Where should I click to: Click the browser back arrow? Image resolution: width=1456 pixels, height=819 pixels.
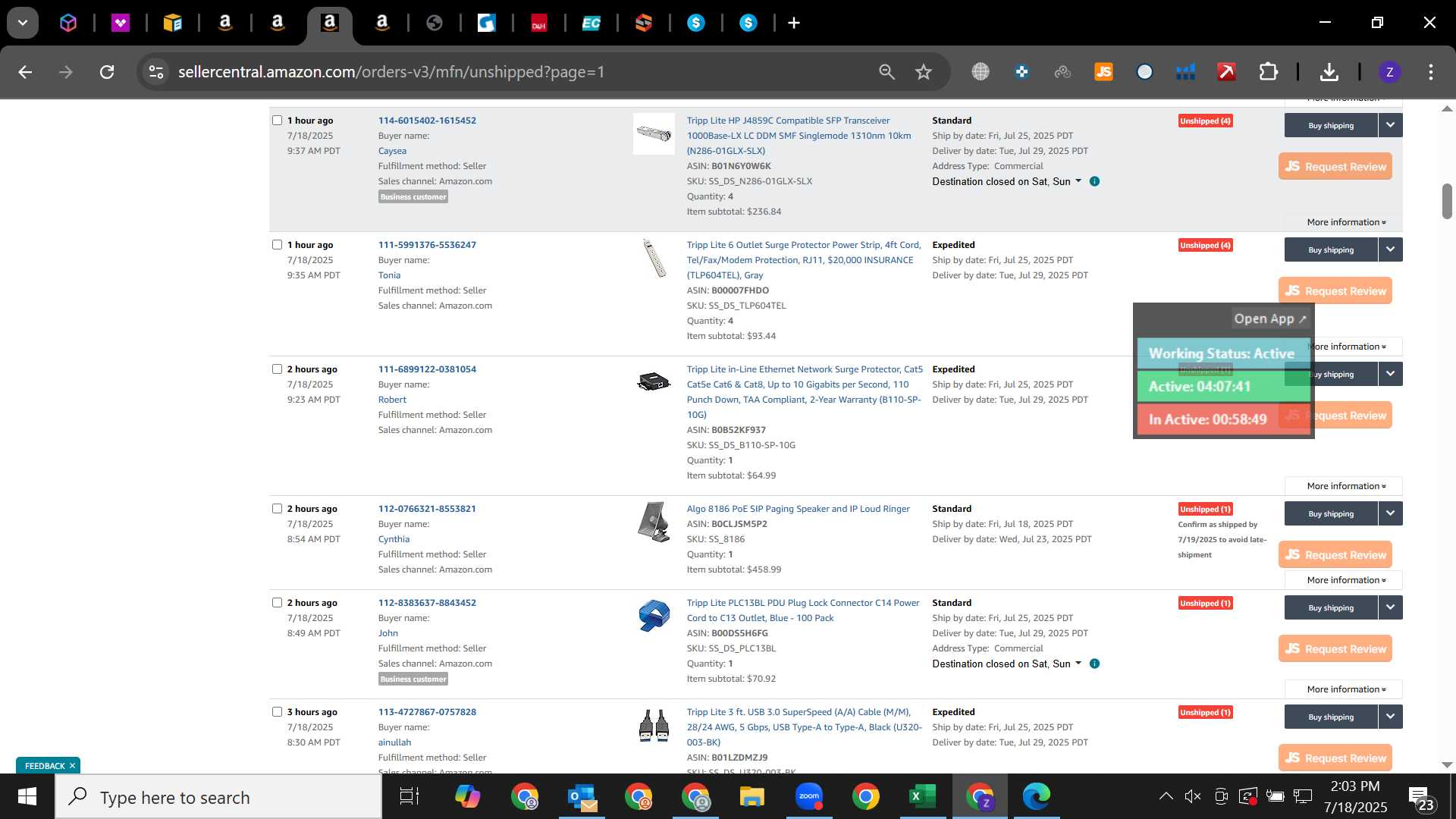point(25,72)
